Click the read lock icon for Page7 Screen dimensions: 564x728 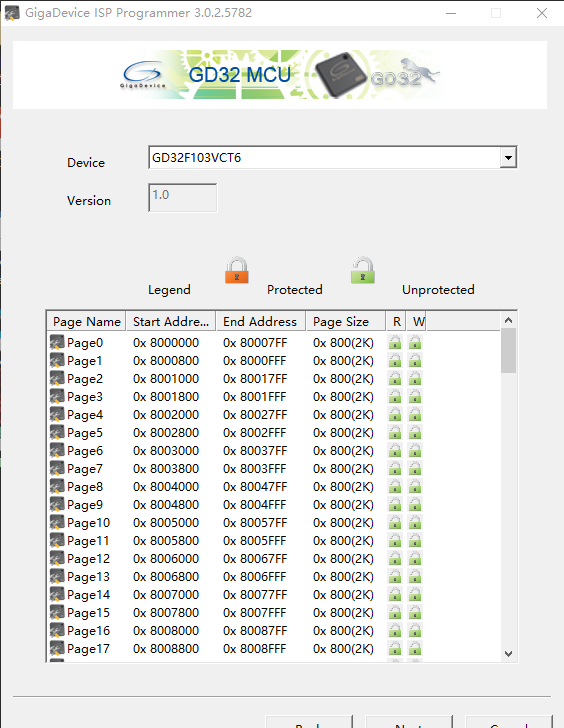395,468
